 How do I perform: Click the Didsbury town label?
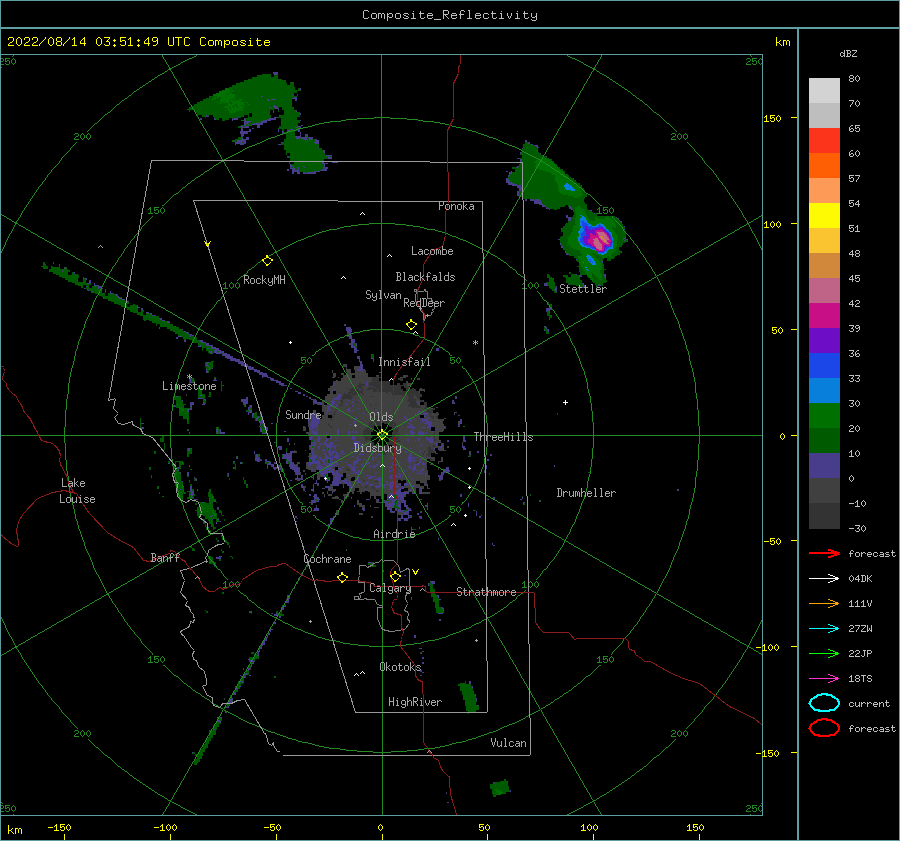click(x=377, y=448)
